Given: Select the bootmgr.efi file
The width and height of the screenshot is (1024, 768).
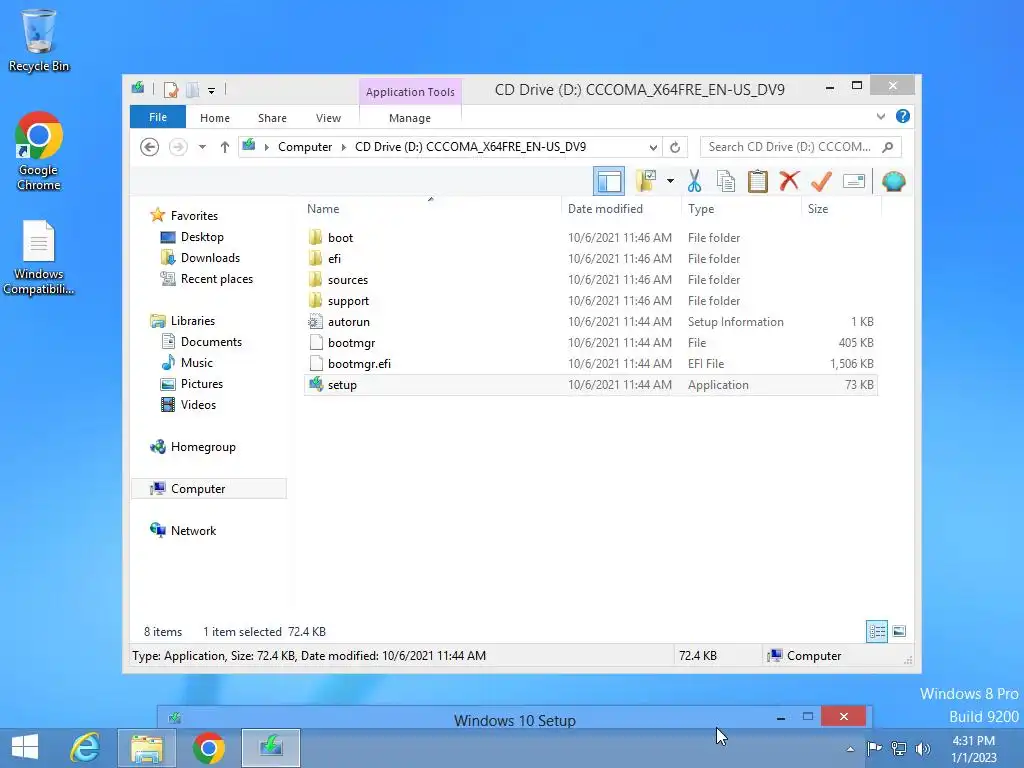Looking at the screenshot, I should 590,363.
